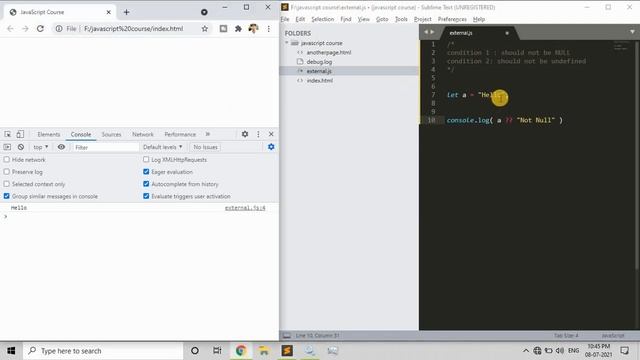Switch to the Performance tab
This screenshot has height=360, width=640.
point(180,134)
